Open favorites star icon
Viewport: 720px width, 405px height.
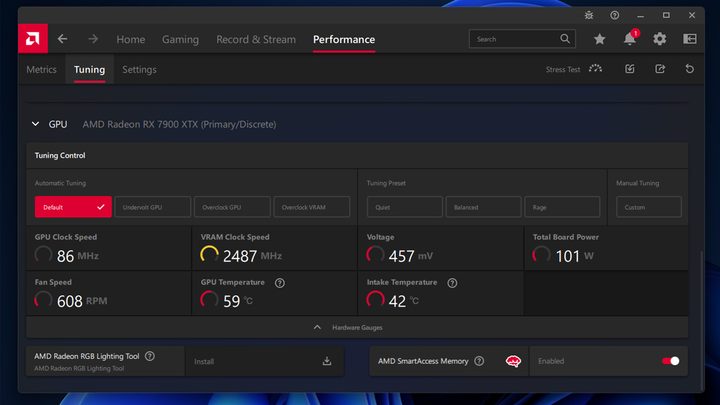[599, 39]
